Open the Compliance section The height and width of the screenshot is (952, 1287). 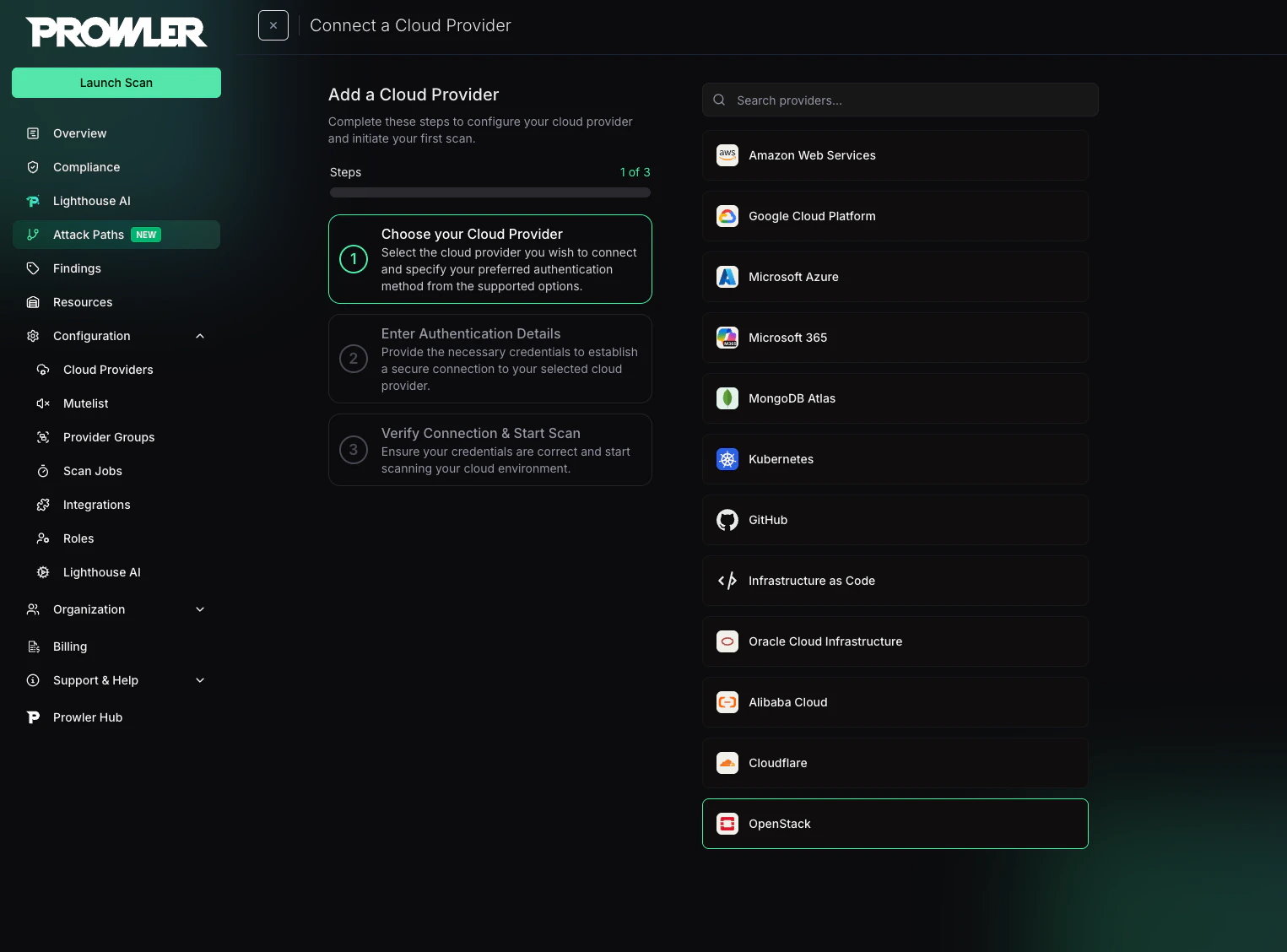[x=86, y=167]
